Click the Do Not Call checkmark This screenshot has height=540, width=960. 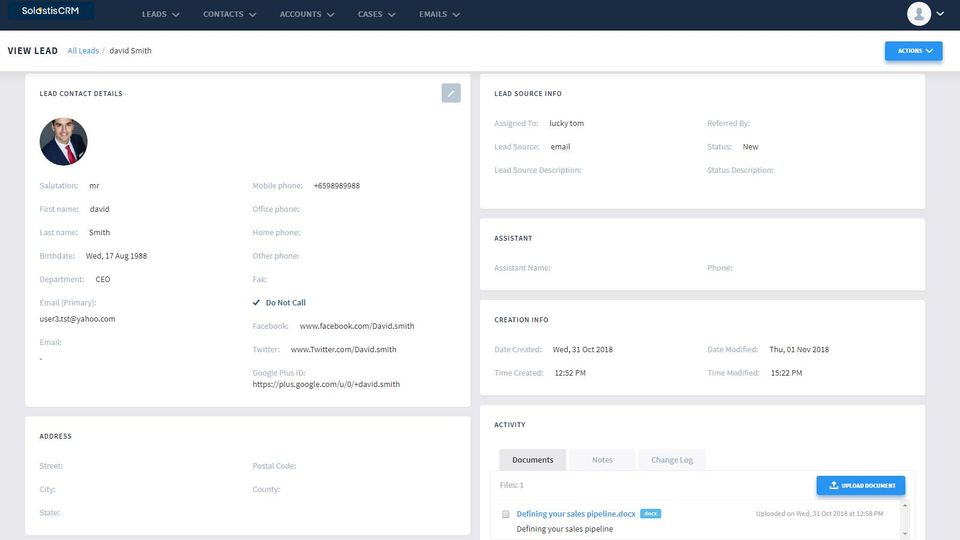click(256, 302)
